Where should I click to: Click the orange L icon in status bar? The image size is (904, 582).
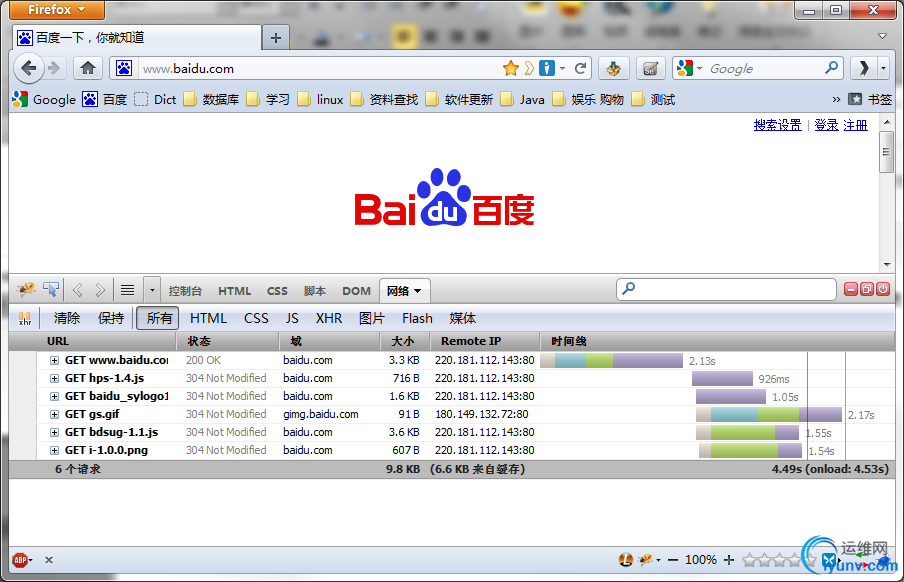pyautogui.click(x=626, y=560)
